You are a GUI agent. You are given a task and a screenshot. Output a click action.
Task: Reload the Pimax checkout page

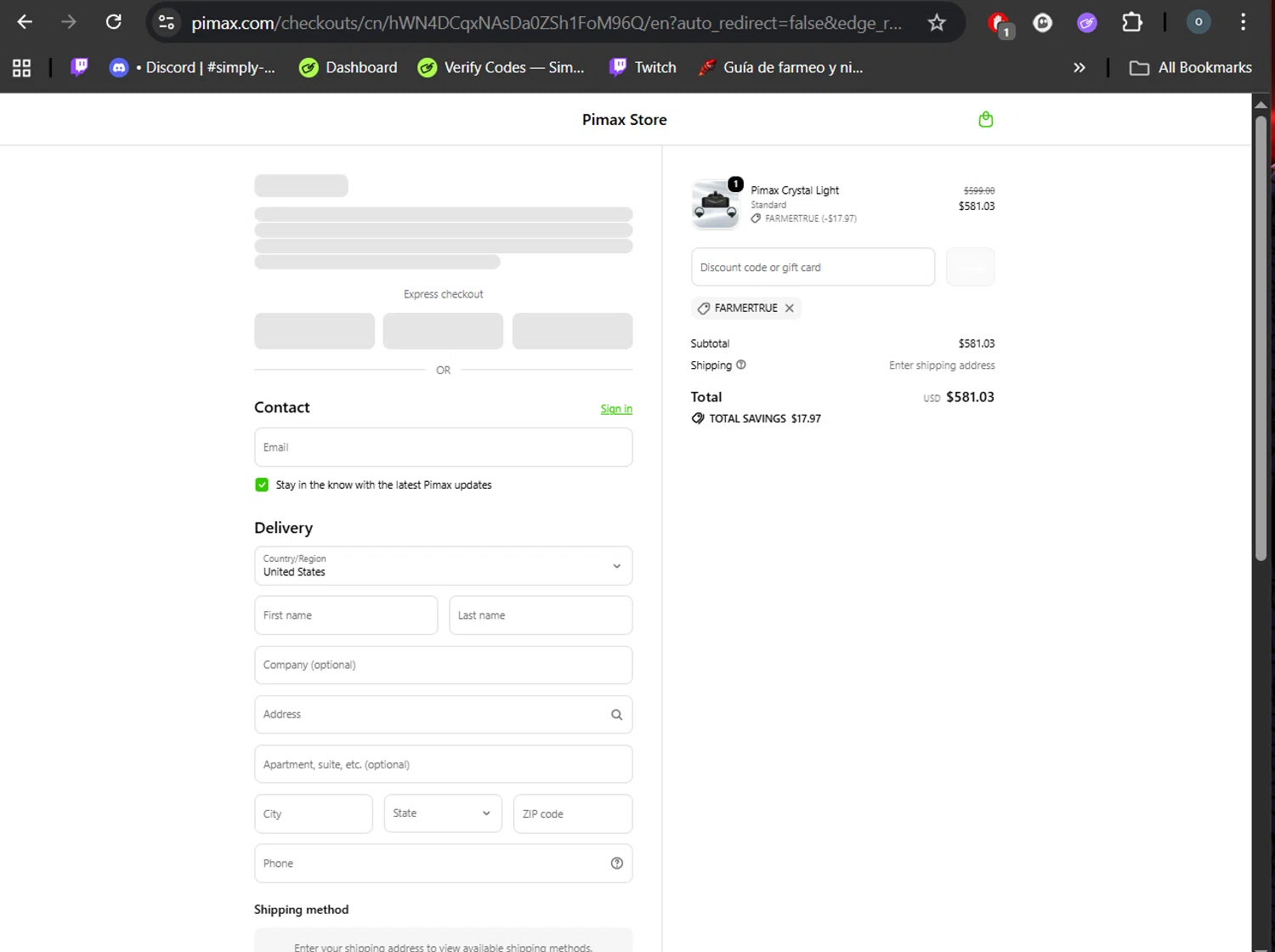tap(113, 22)
